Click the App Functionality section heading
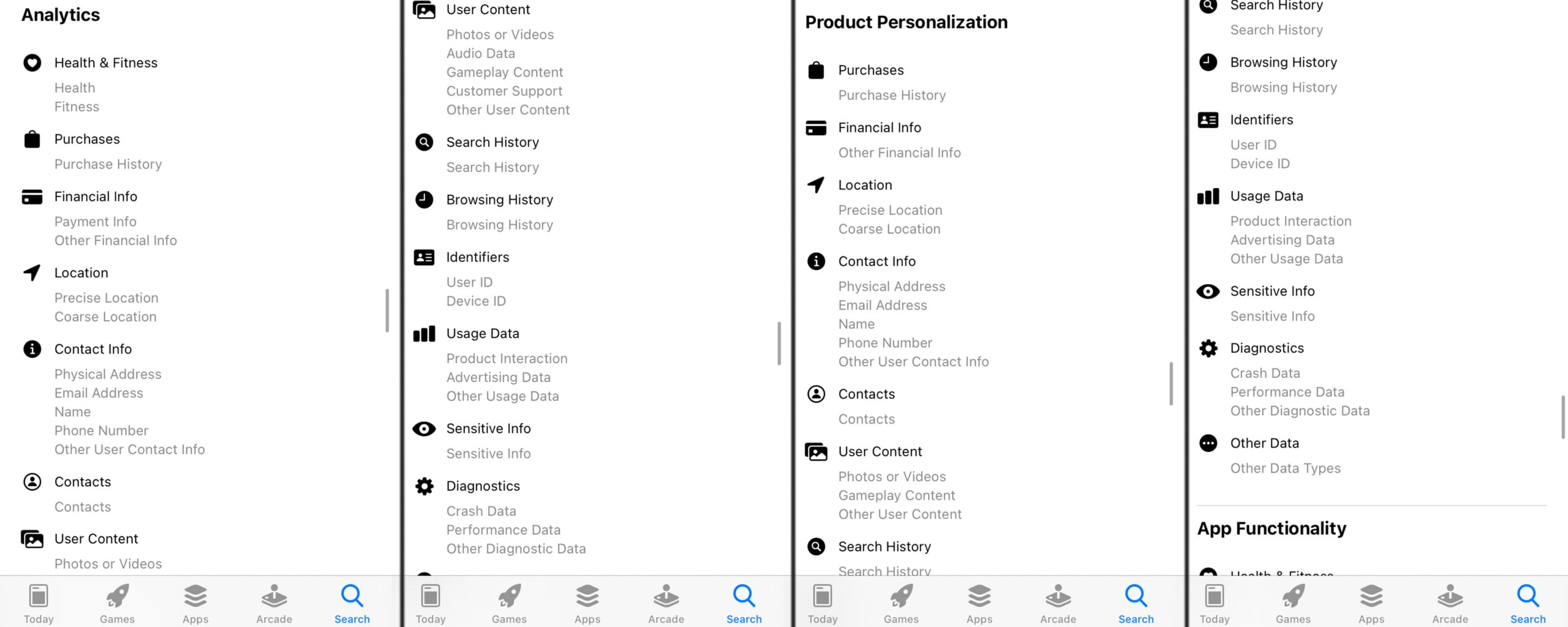Screen dimensions: 1568x627 click(1272, 528)
